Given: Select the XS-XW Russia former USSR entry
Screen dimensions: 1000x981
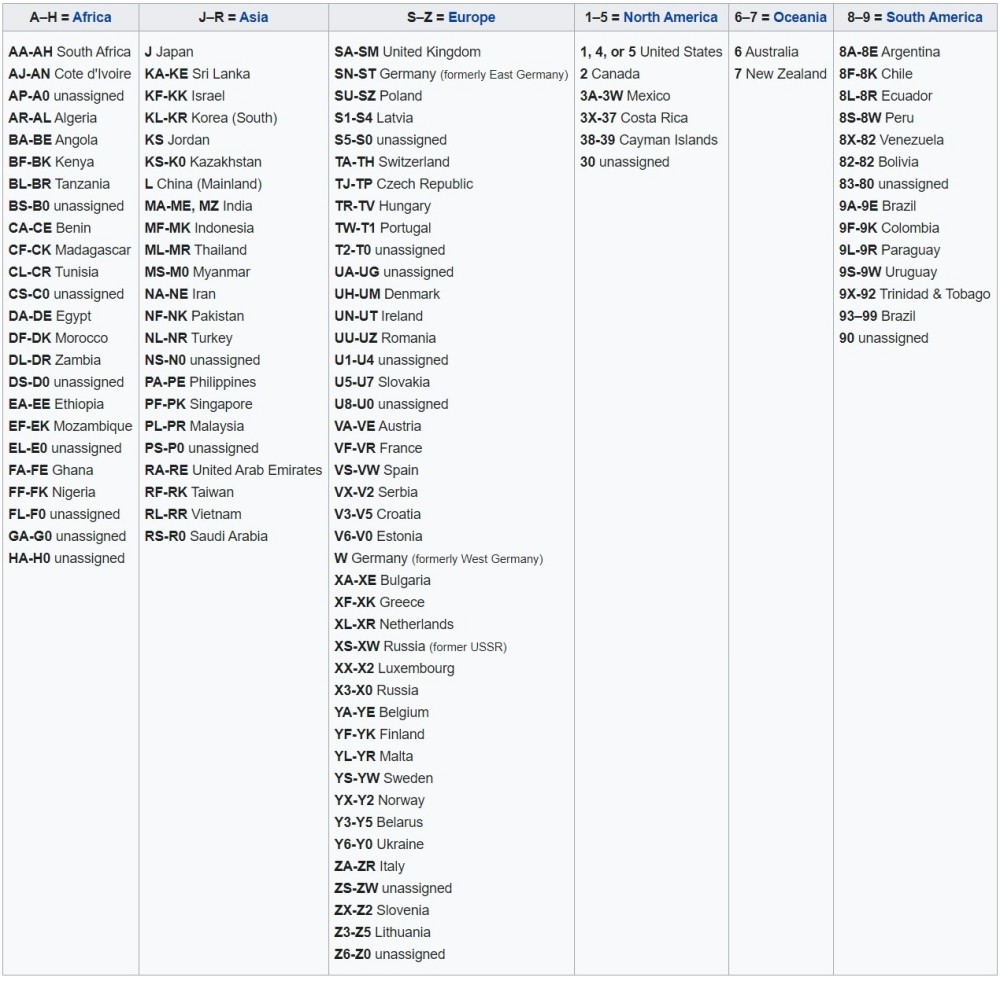Looking at the screenshot, I should tap(420, 646).
